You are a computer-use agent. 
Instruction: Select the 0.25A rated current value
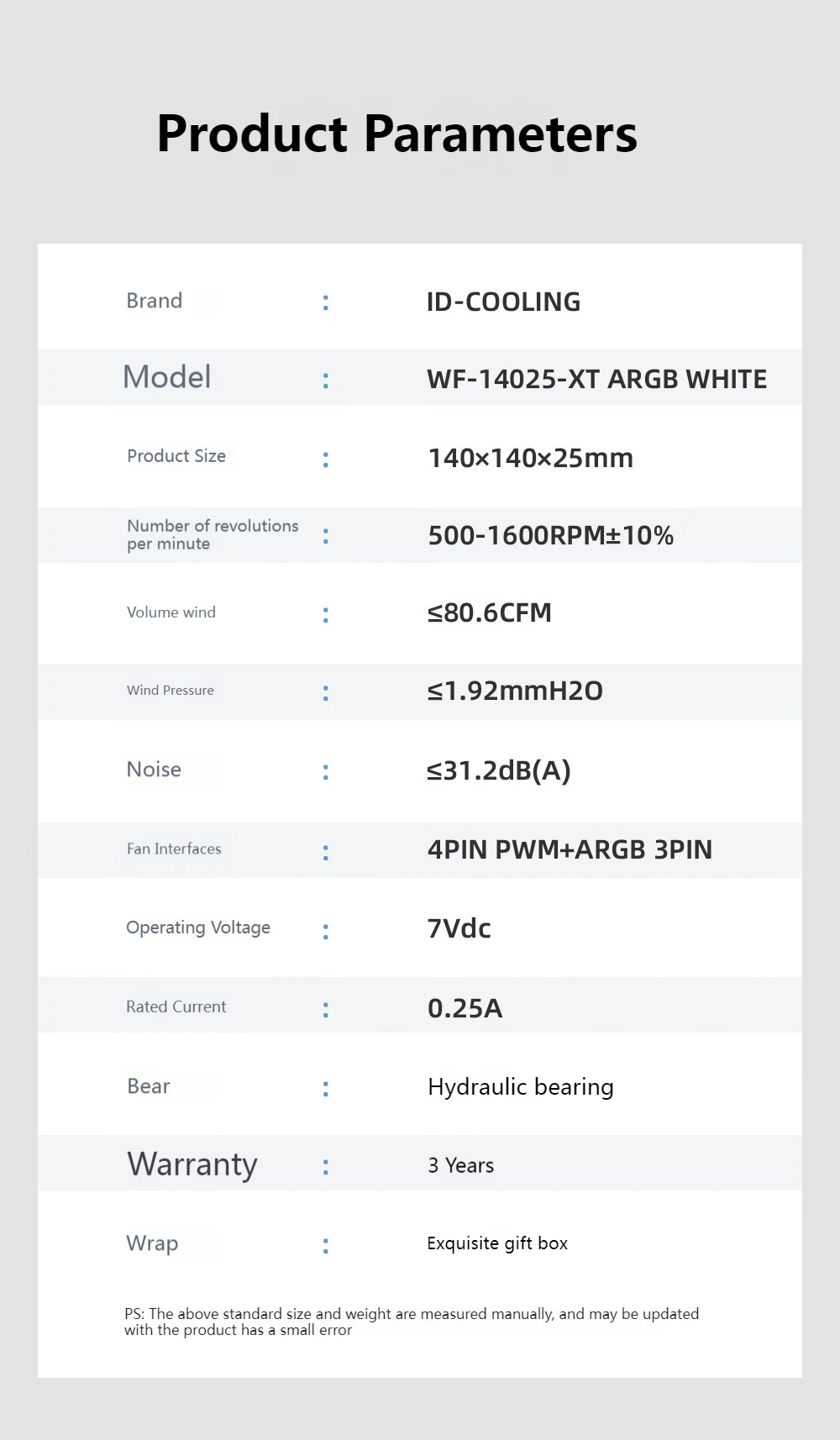point(465,1007)
